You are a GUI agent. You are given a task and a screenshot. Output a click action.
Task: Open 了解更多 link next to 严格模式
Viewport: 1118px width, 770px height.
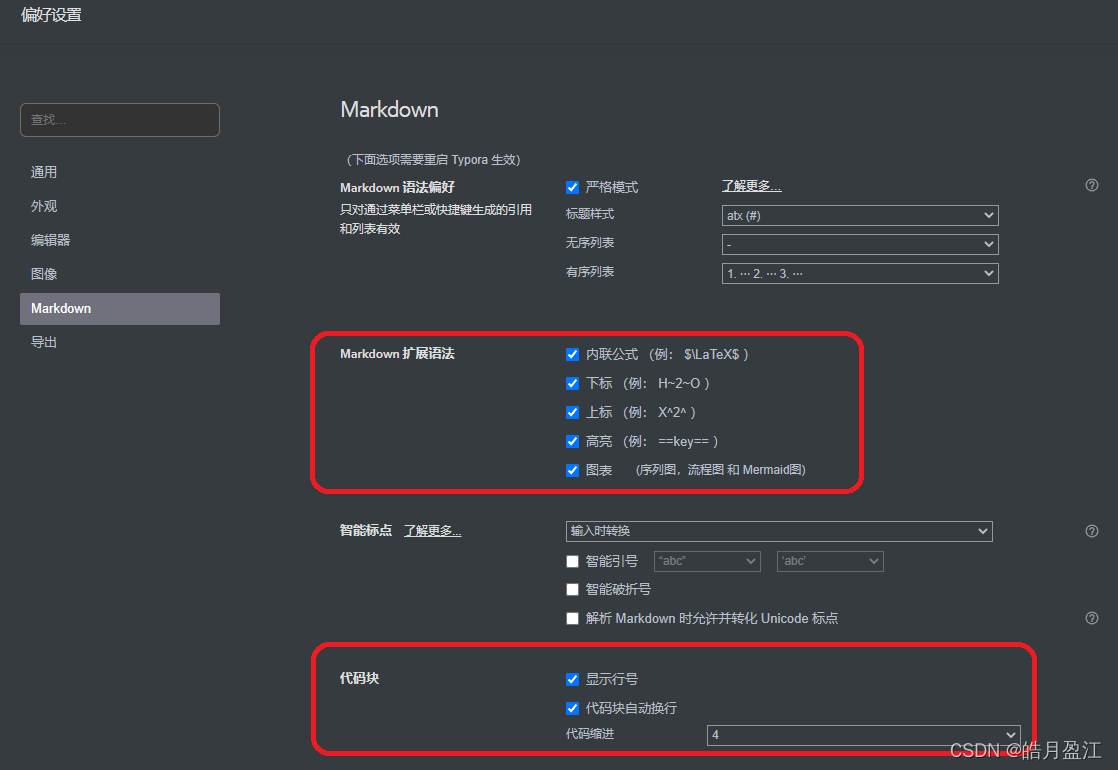click(x=752, y=186)
